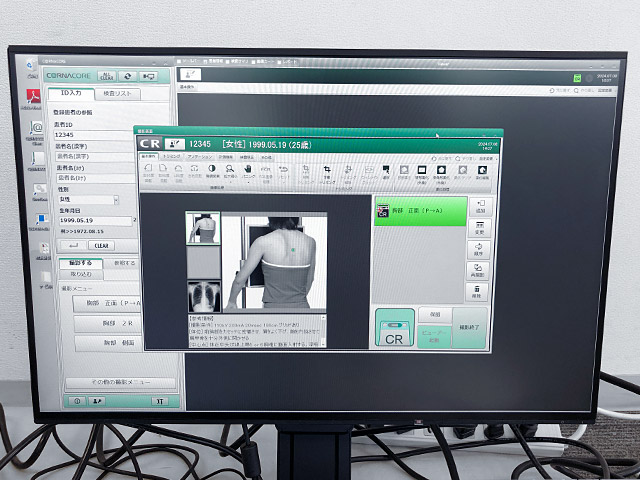The width and height of the screenshot is (640, 480).
Task: Switch to the ID入力 tab
Action: coord(71,93)
